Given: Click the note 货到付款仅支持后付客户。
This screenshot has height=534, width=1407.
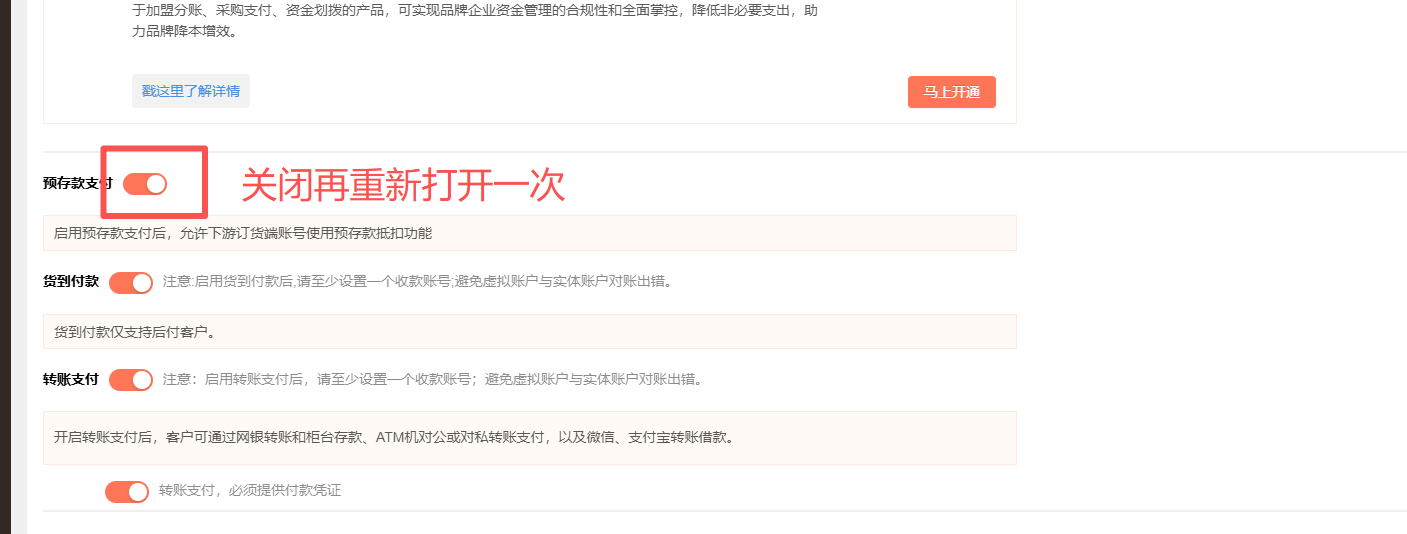Looking at the screenshot, I should tap(135, 332).
